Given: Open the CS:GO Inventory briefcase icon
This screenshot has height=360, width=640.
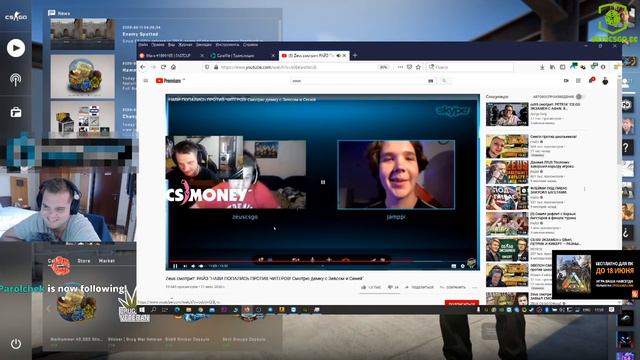Looking at the screenshot, I should (16, 112).
